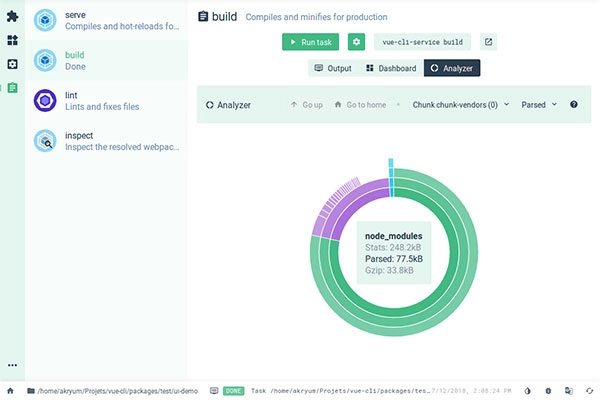Open the Configuration gear sidebar icon
This screenshot has height=400, width=600.
click(12, 64)
